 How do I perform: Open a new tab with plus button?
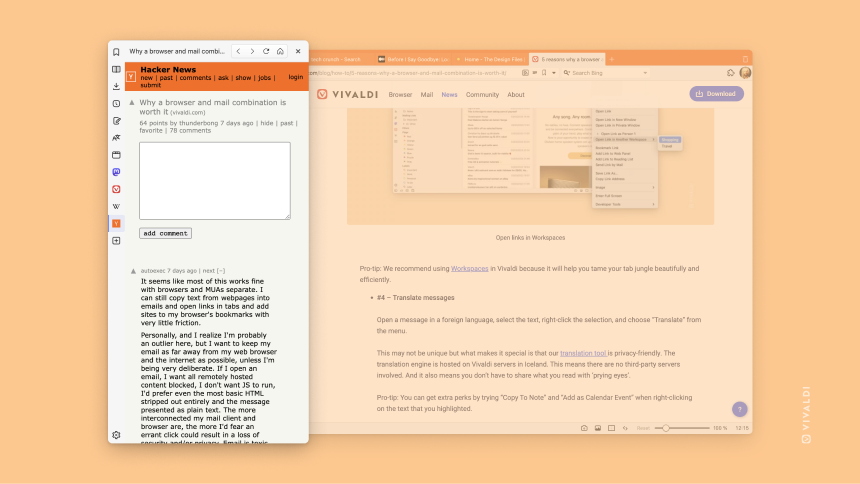pyautogui.click(x=612, y=59)
